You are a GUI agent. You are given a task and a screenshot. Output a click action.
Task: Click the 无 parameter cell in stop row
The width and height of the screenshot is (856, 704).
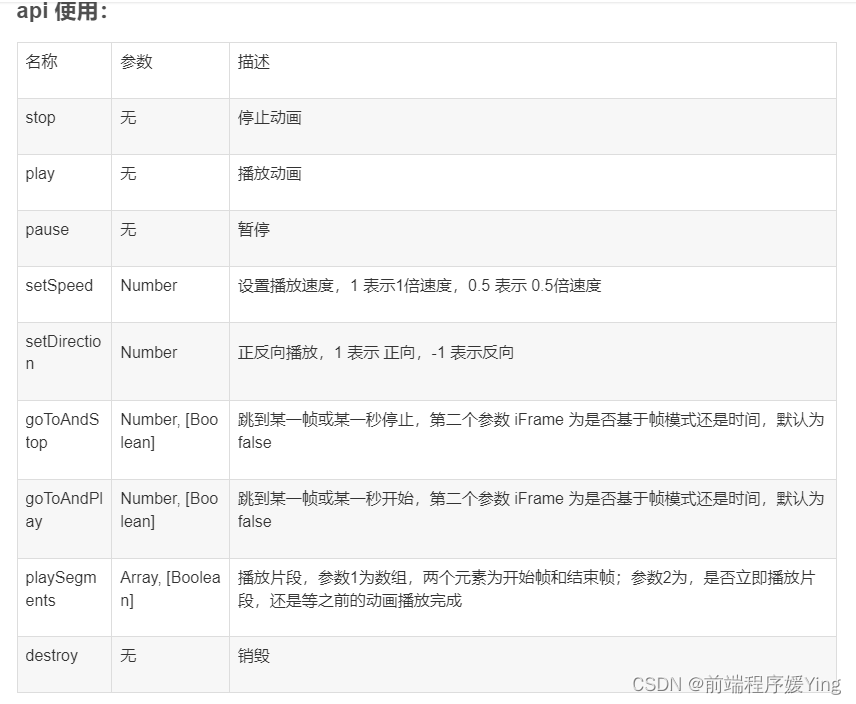pyautogui.click(x=170, y=127)
